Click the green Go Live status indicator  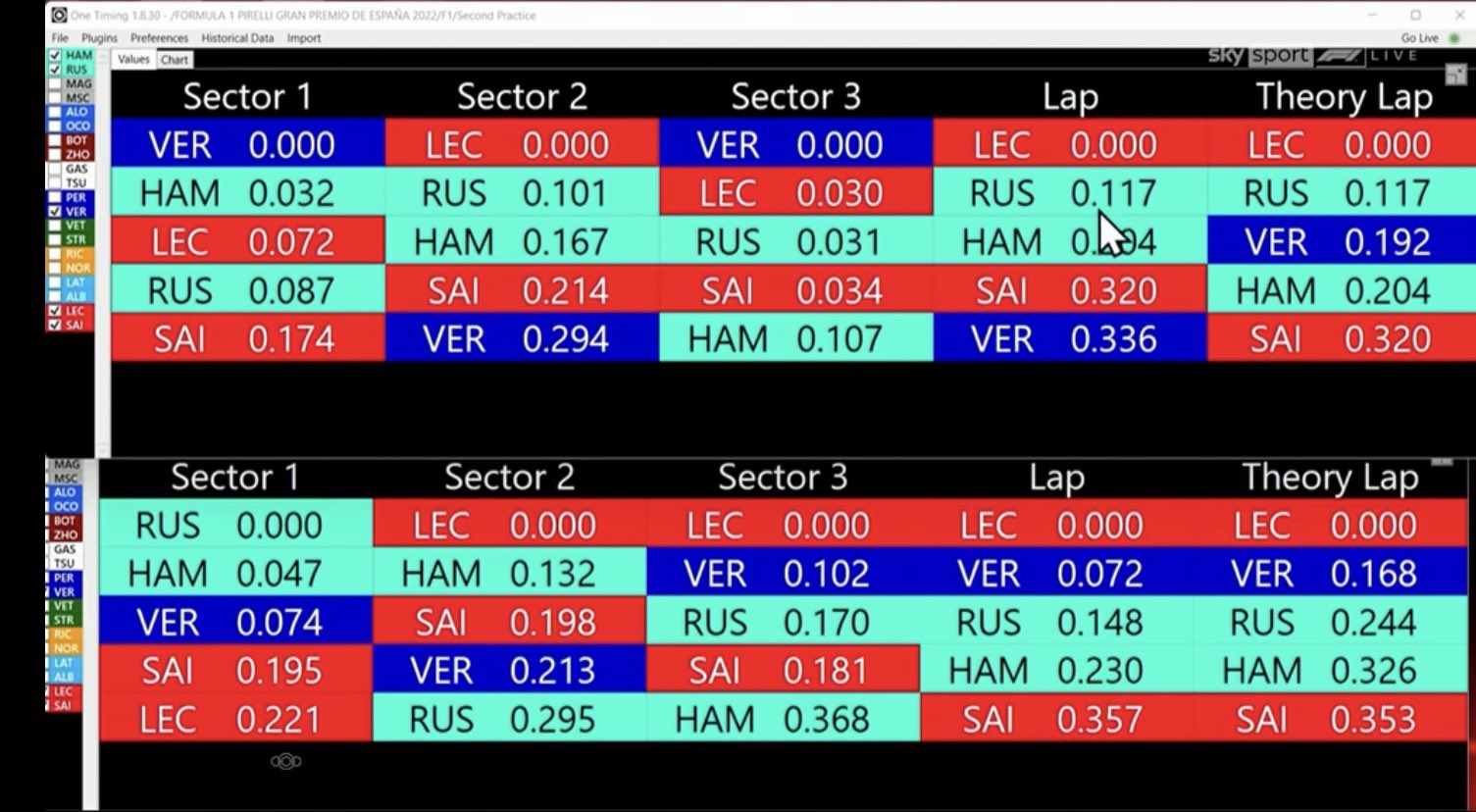1453,38
